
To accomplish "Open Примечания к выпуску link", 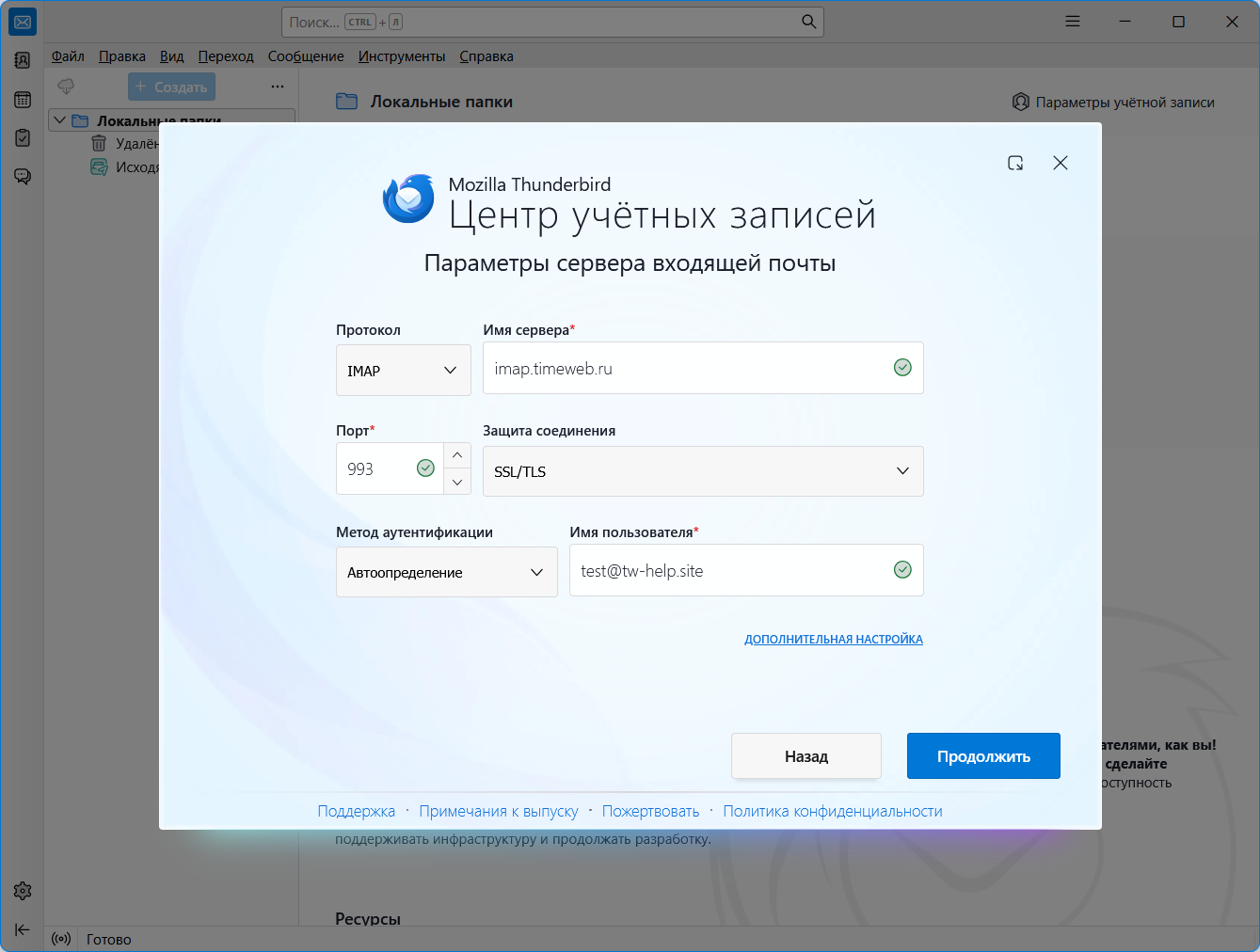I will coord(499,811).
